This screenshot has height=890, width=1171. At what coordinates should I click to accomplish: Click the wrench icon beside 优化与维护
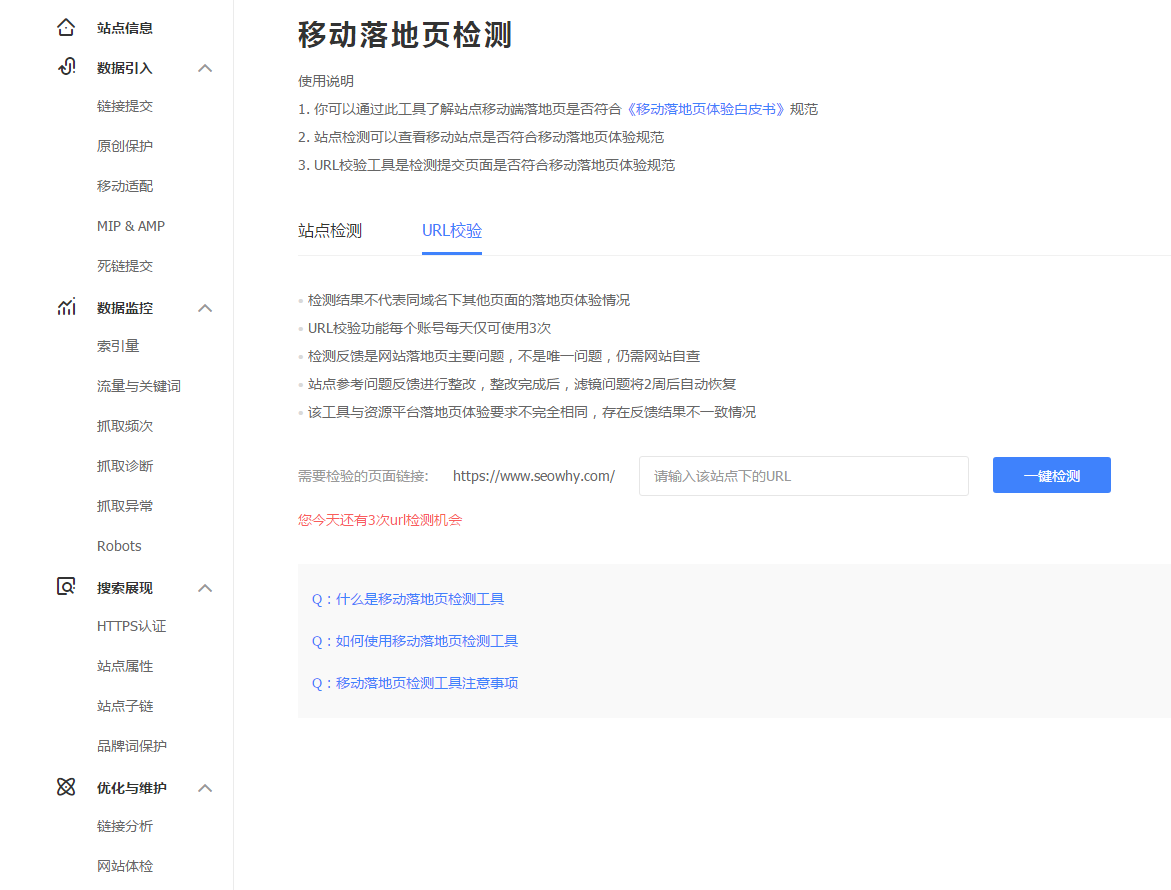[66, 787]
